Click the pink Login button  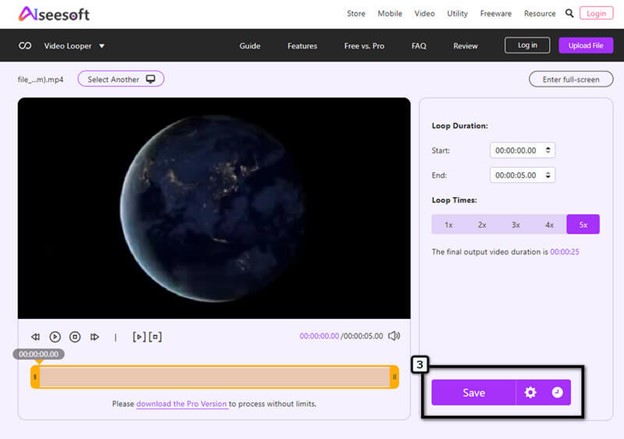pos(596,14)
